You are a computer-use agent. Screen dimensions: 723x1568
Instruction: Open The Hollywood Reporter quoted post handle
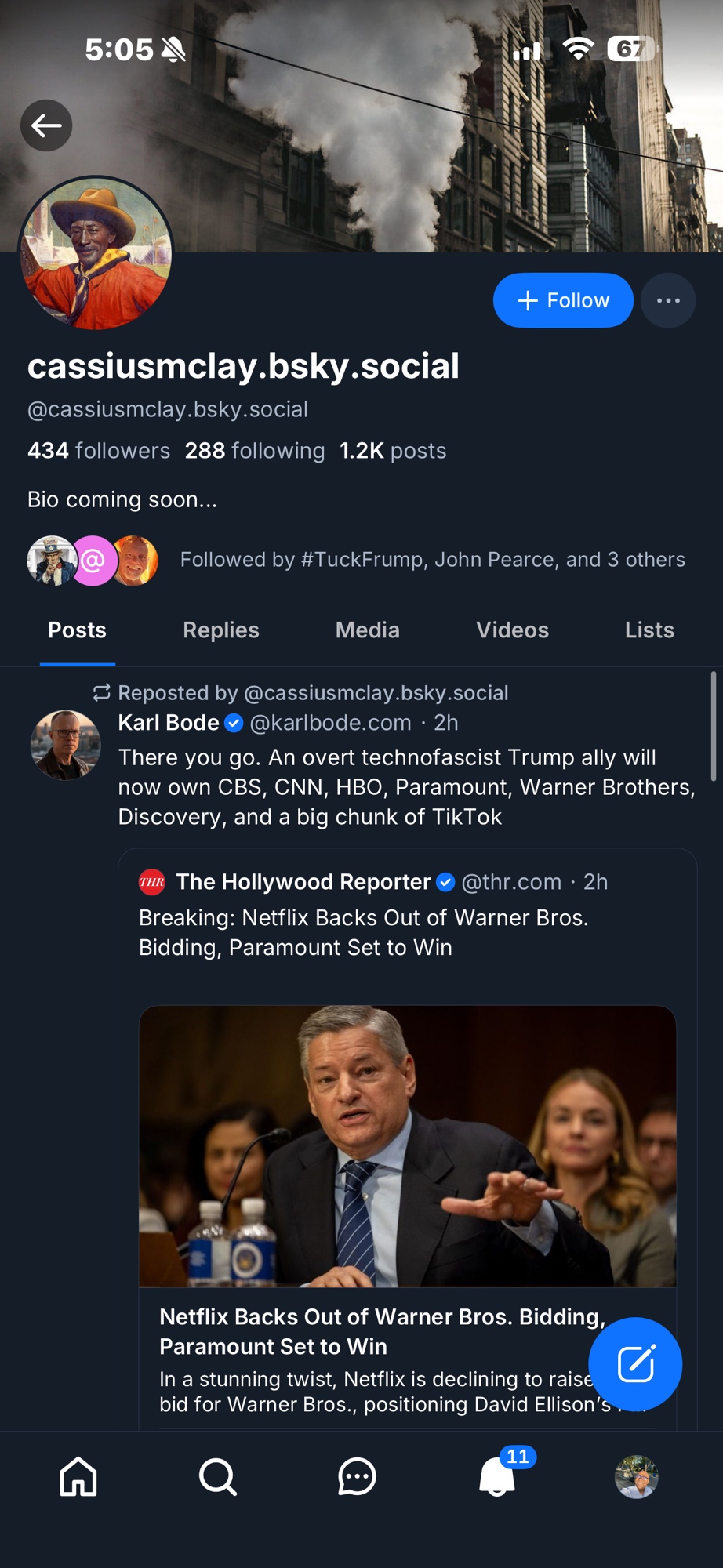click(x=511, y=882)
